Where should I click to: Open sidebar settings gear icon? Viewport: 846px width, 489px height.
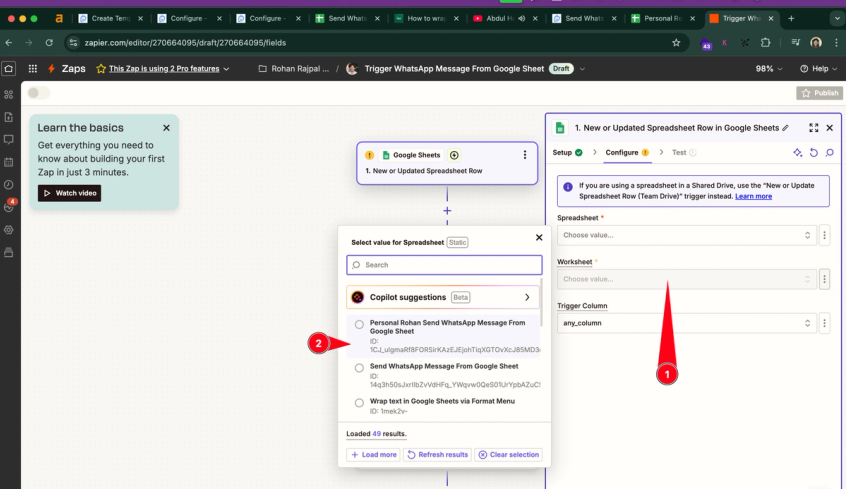click(9, 230)
